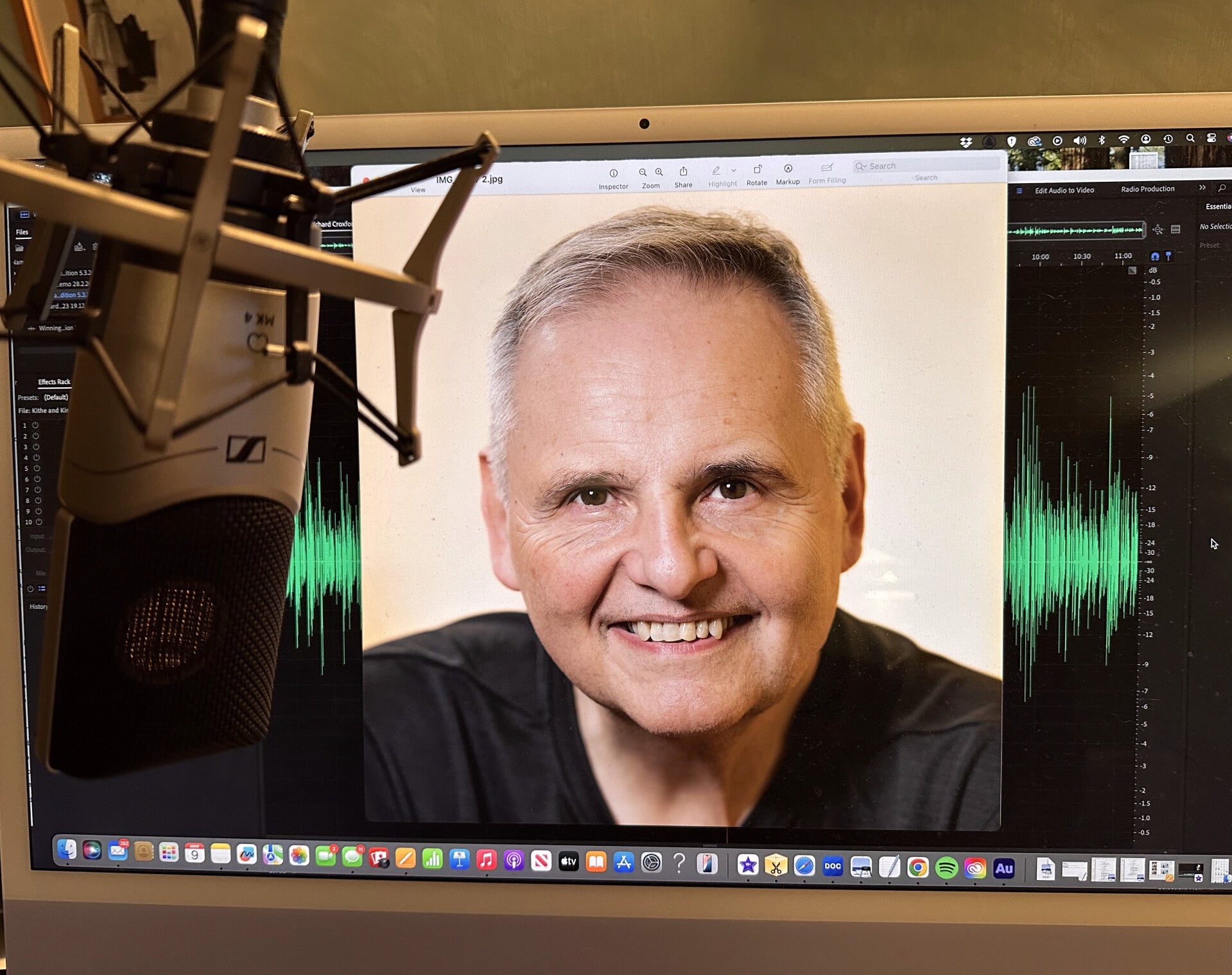1232x975 pixels.
Task: Launch Mail from the Dock
Action: [x=118, y=850]
